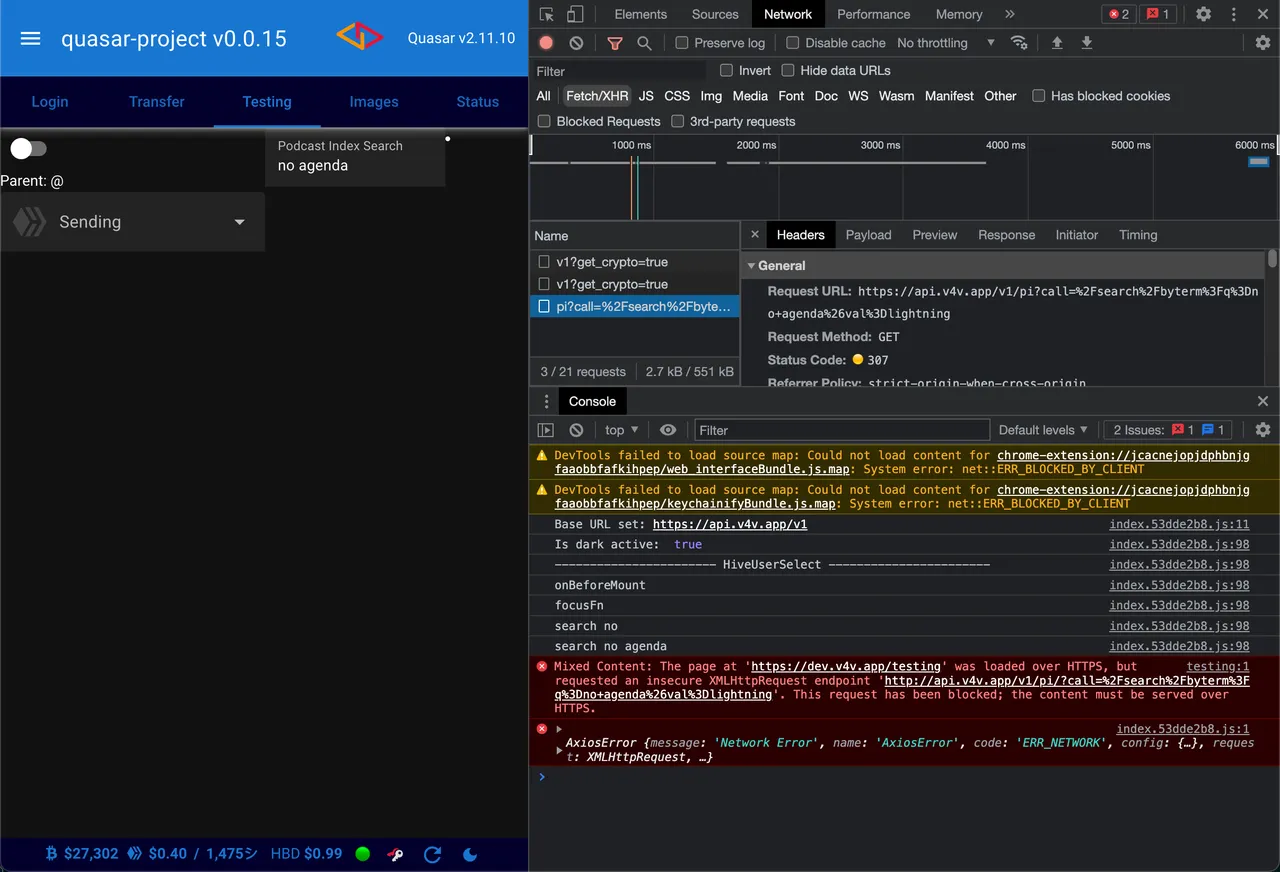Check the Blocked Requests checkbox
The height and width of the screenshot is (872, 1280).
point(544,121)
